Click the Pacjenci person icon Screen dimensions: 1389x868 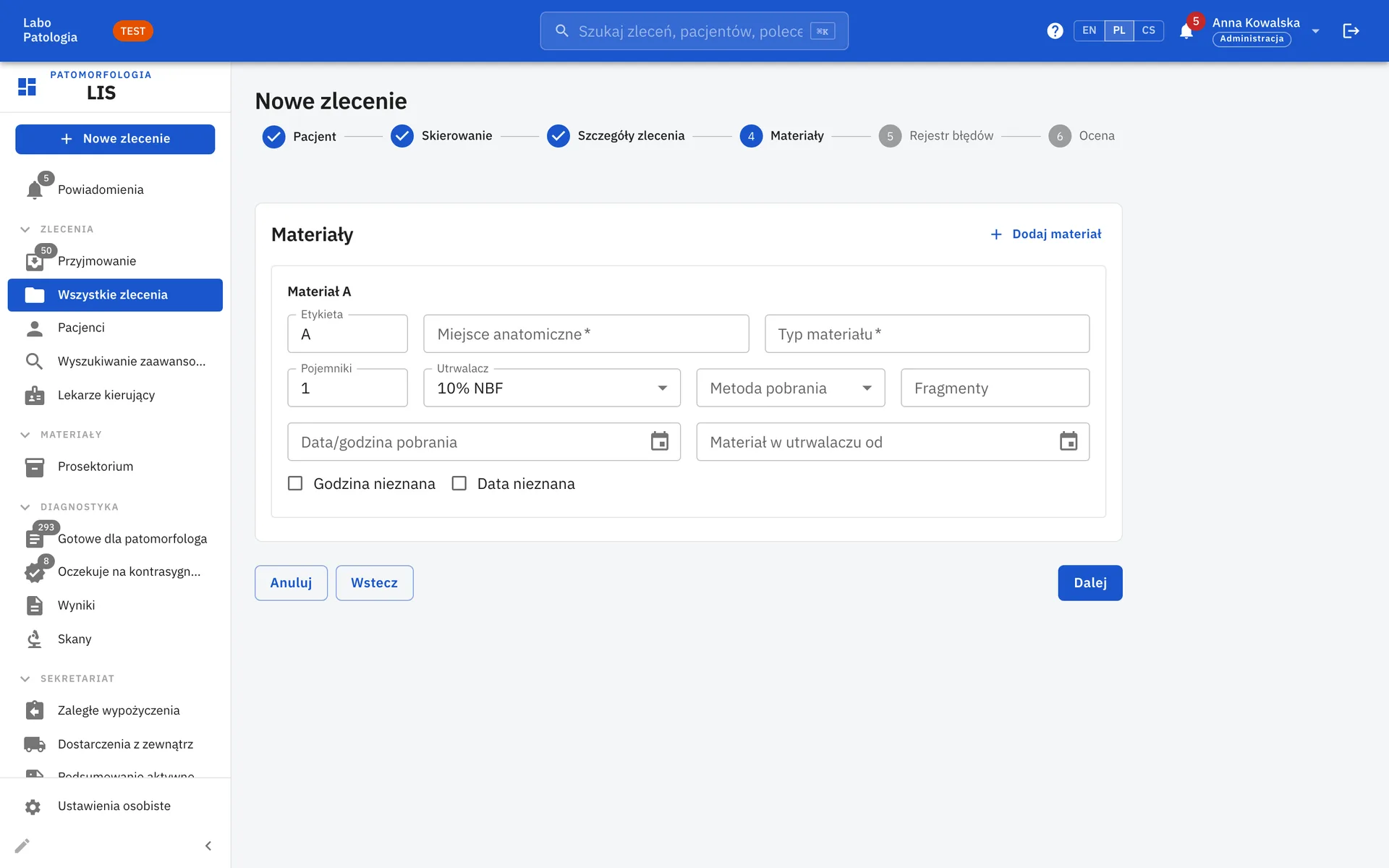coord(34,328)
